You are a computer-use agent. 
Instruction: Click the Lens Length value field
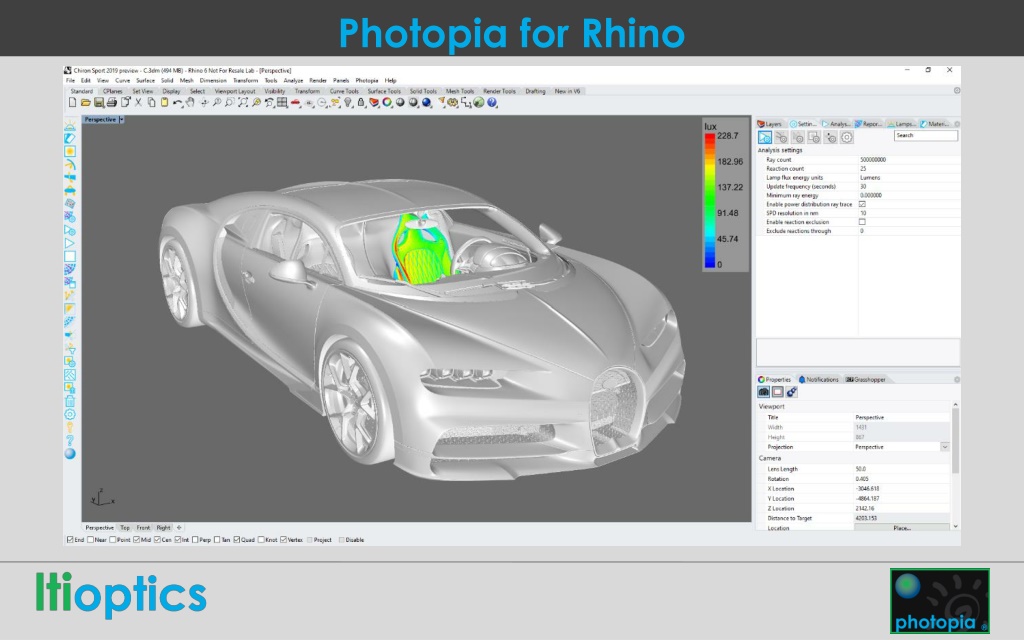click(x=902, y=469)
